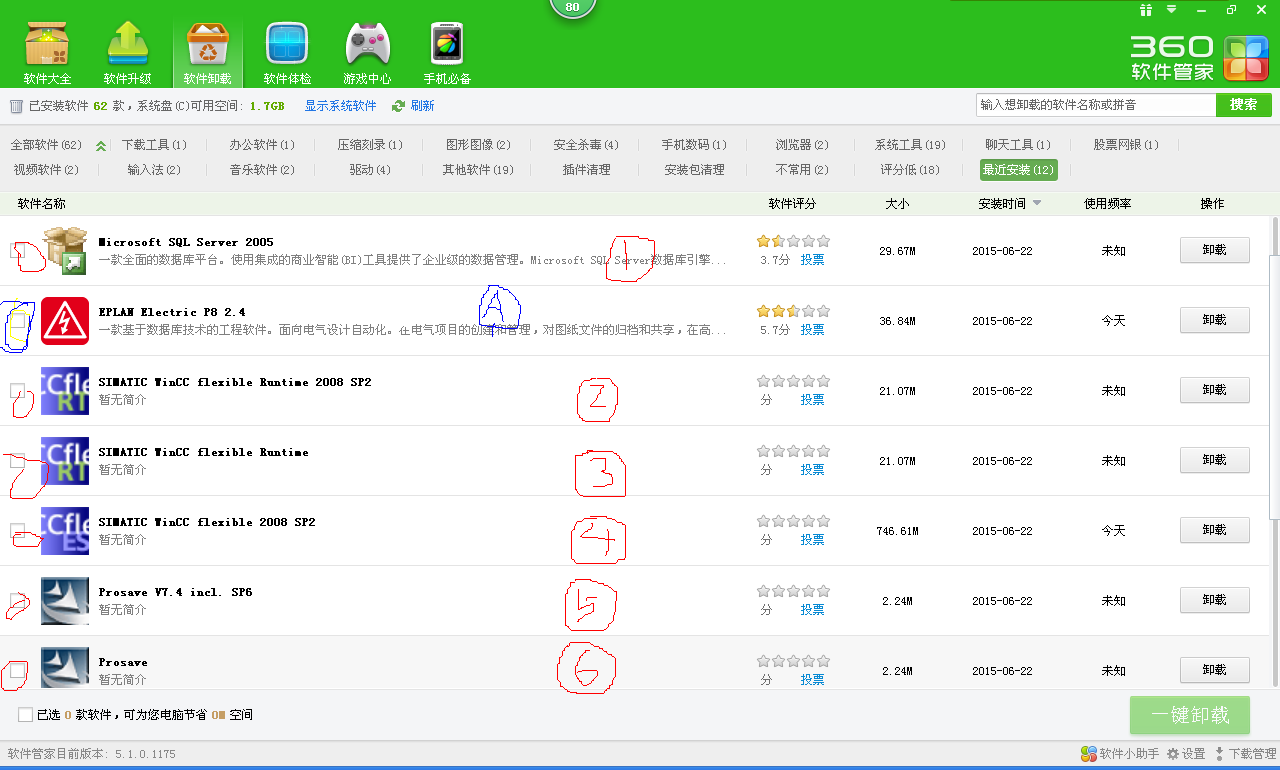This screenshot has width=1280, height=770.
Task: Click the EPLAN Electric P8 app icon
Action: coord(65,321)
